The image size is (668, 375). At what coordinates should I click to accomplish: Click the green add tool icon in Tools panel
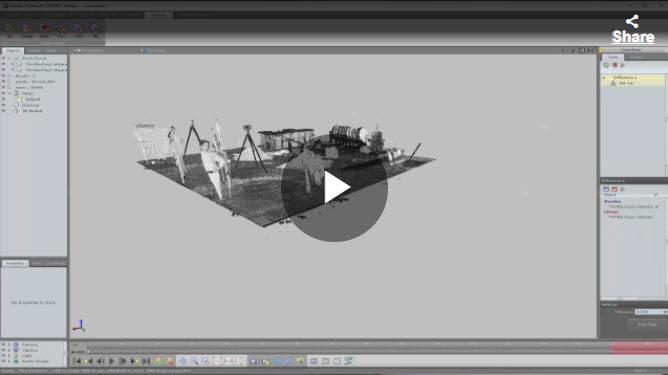[606, 65]
